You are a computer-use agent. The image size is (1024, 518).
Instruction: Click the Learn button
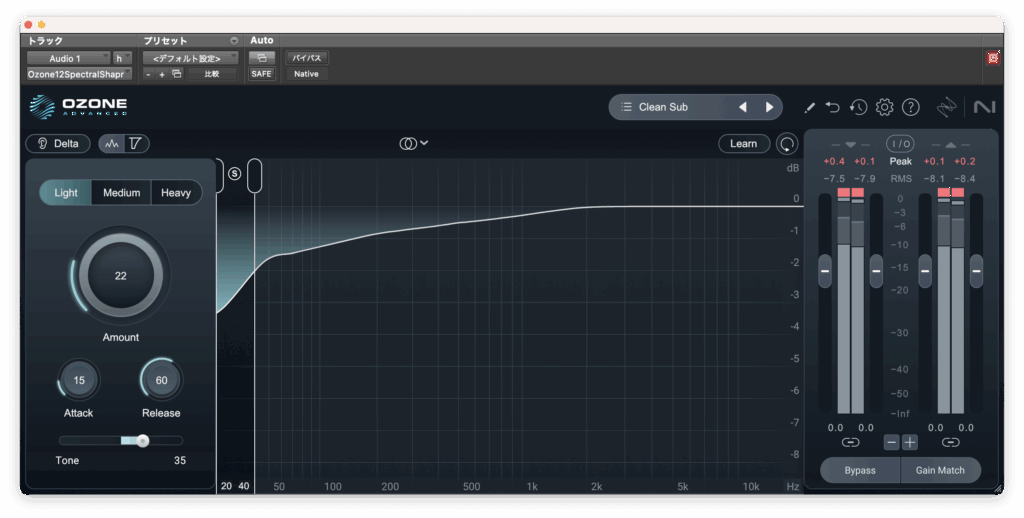pos(743,144)
